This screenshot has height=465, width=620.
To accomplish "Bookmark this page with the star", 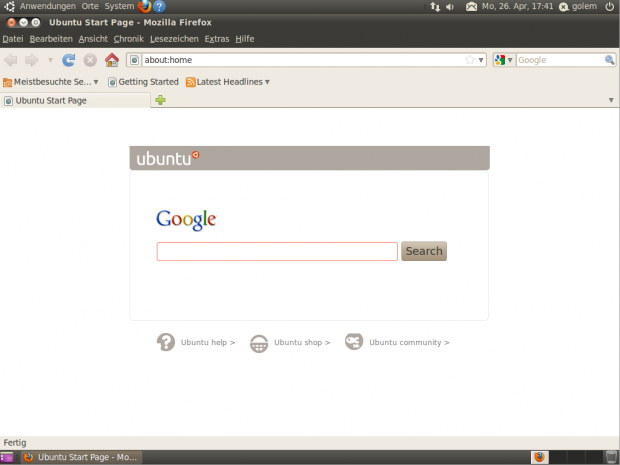I will click(469, 60).
